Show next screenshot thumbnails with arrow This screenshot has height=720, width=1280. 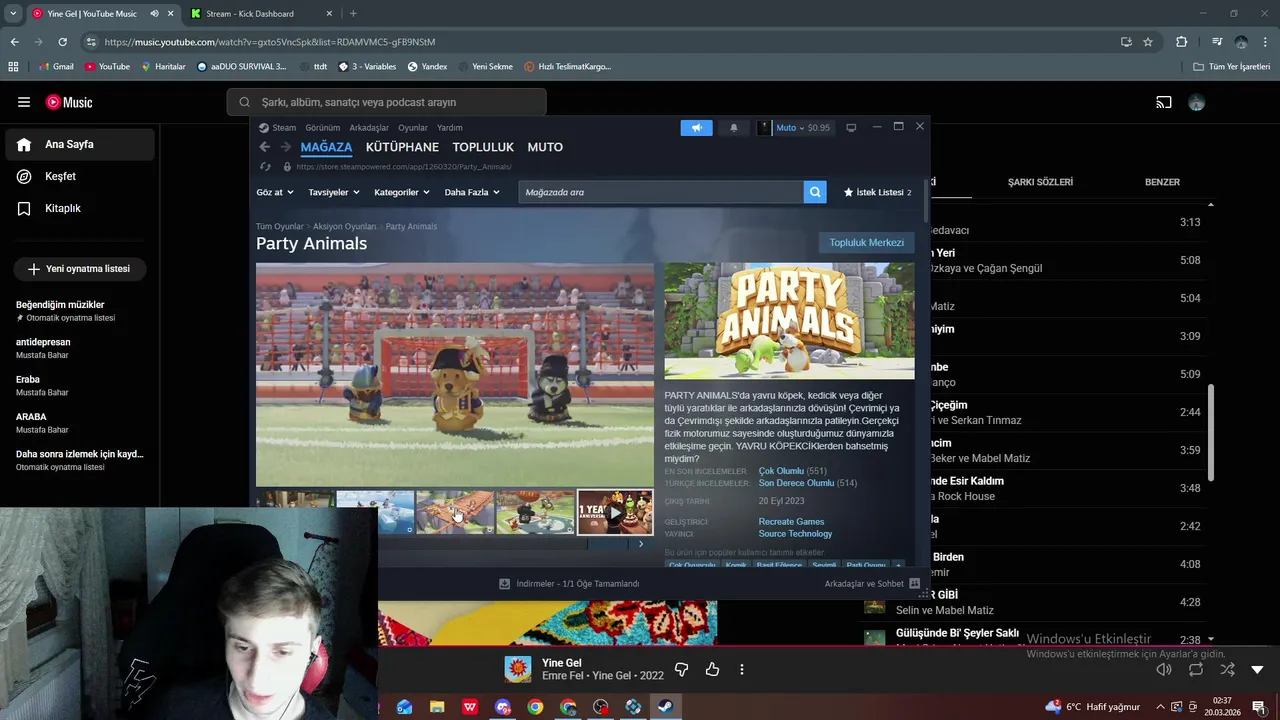point(641,544)
